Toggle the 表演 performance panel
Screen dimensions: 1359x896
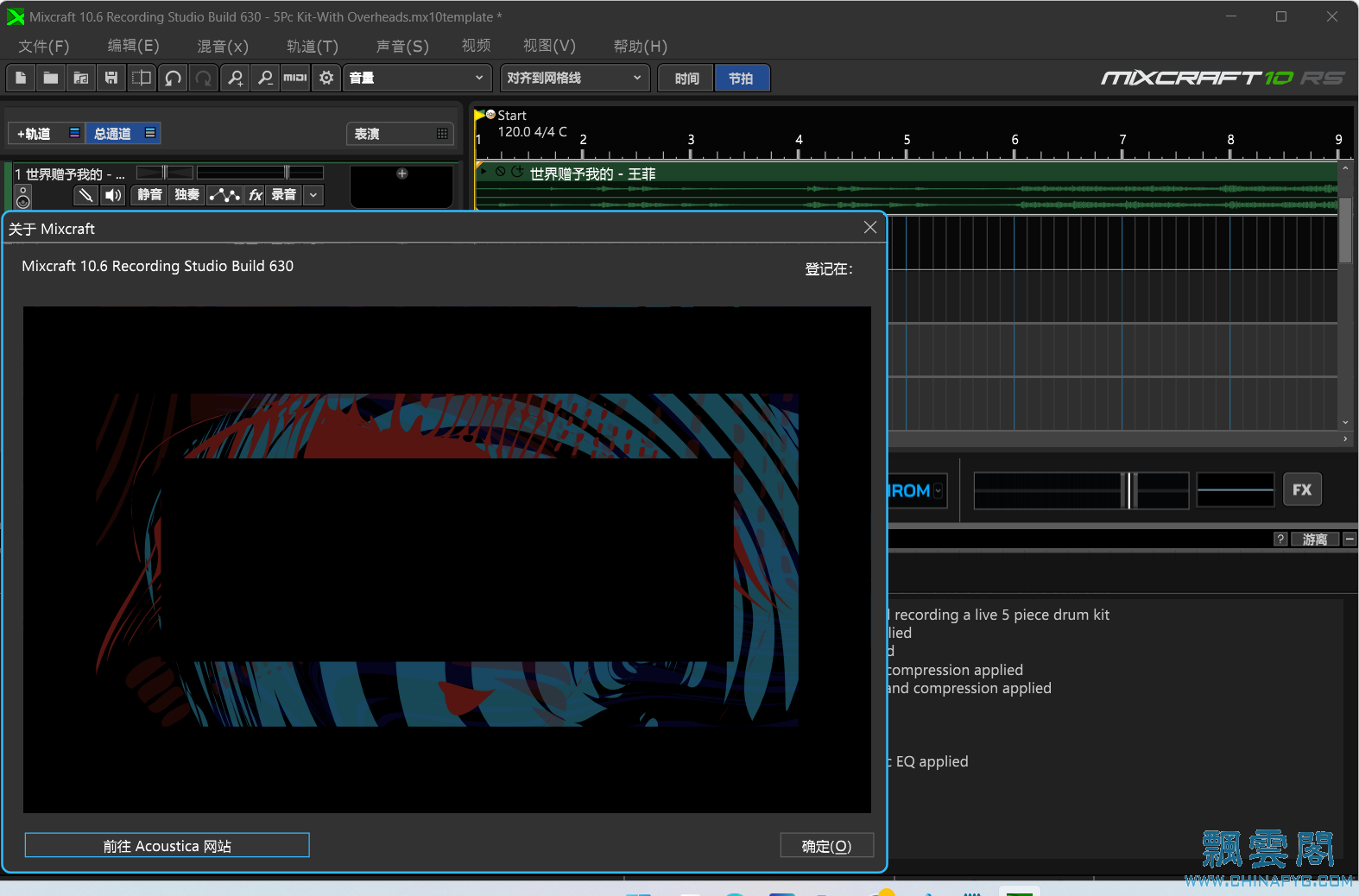point(401,134)
